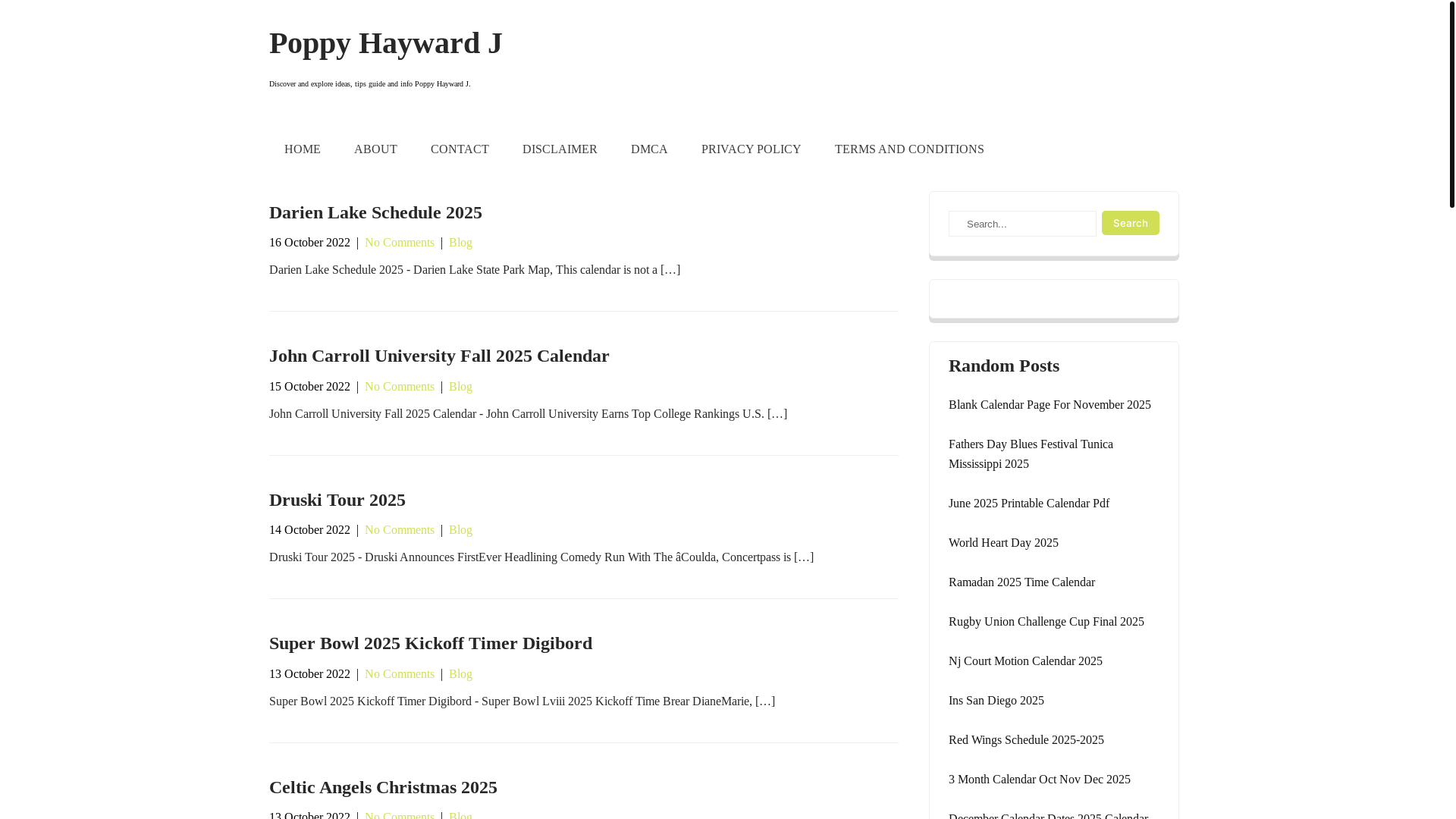Click excerpt starting Druski Announces FirstEver Headlining

click(x=541, y=557)
